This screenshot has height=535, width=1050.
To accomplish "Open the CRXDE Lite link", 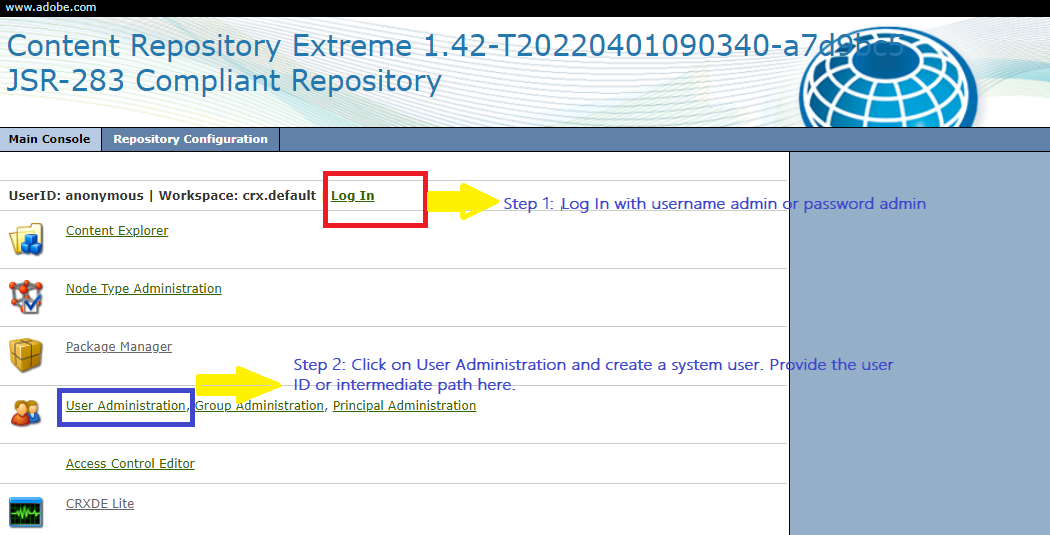I will [x=100, y=504].
